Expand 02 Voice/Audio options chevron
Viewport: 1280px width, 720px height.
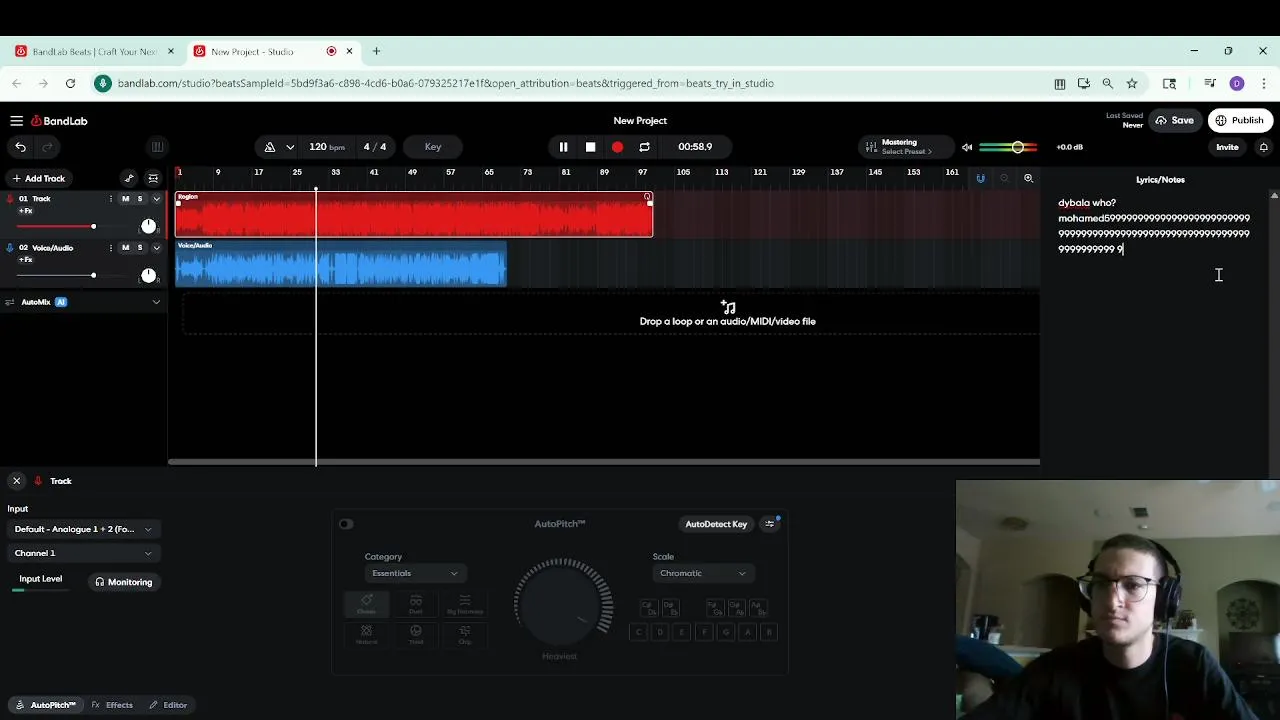click(156, 247)
